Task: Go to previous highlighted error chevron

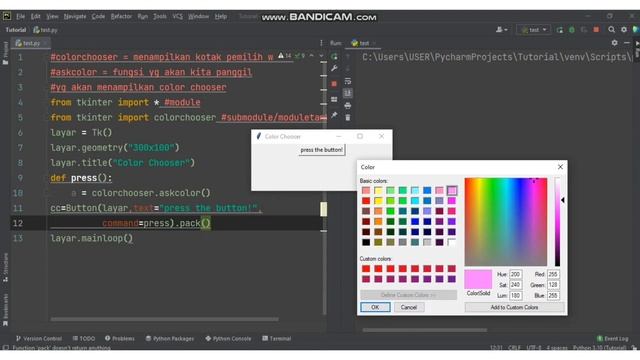Action: 311,56
